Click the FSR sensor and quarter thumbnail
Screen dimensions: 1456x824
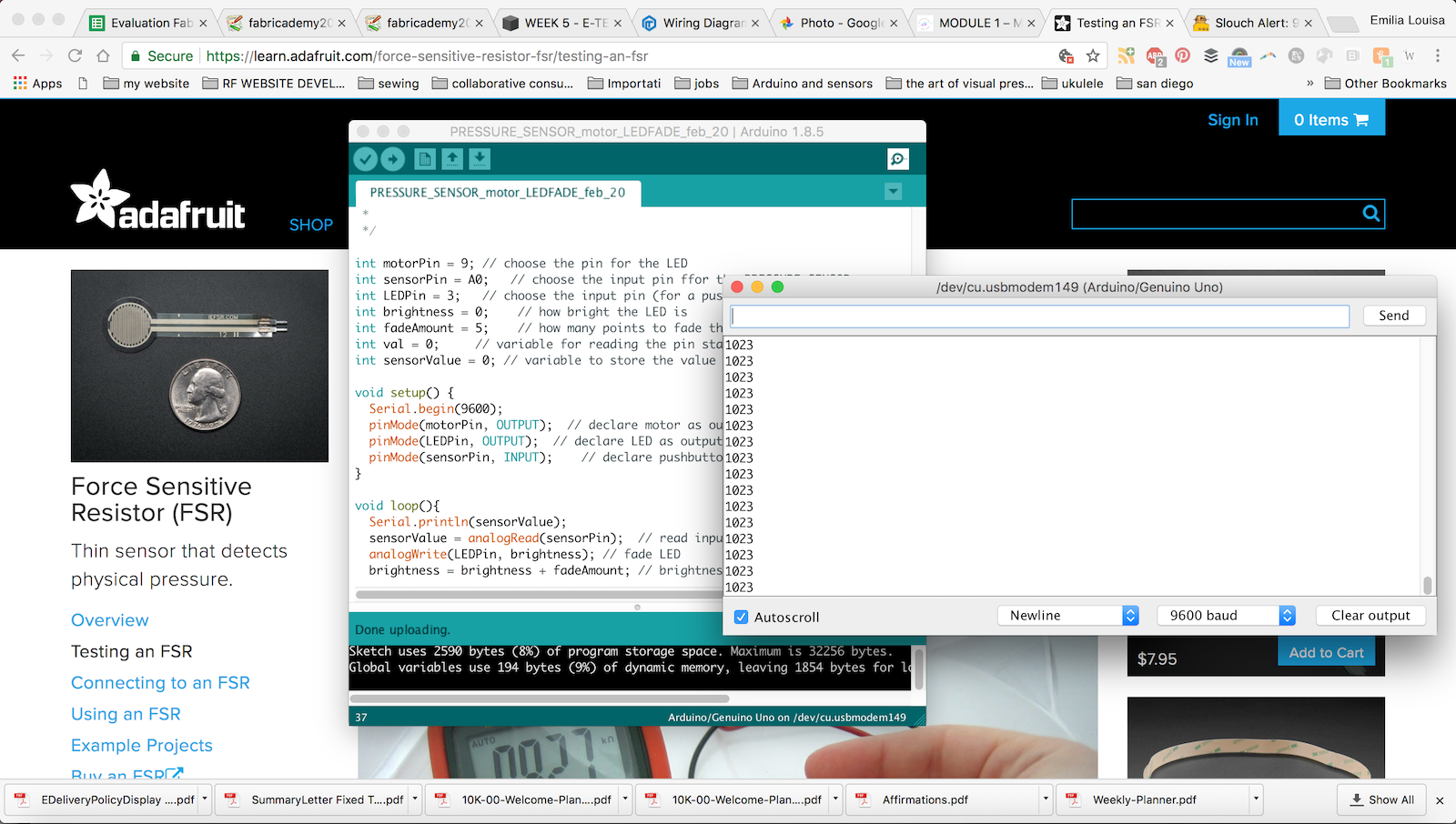pos(199,366)
